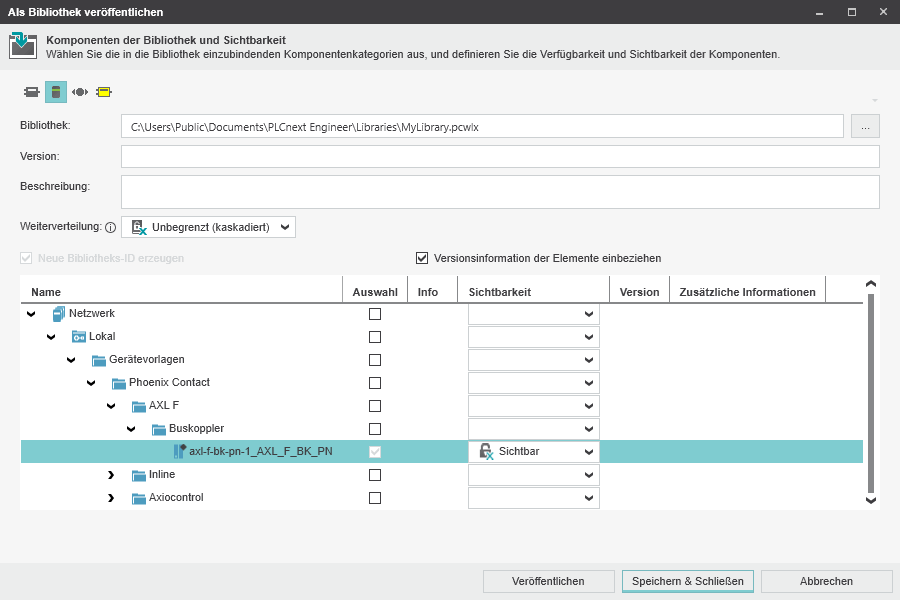Click the Netzwerk node icon
900x600 pixels.
(59, 314)
